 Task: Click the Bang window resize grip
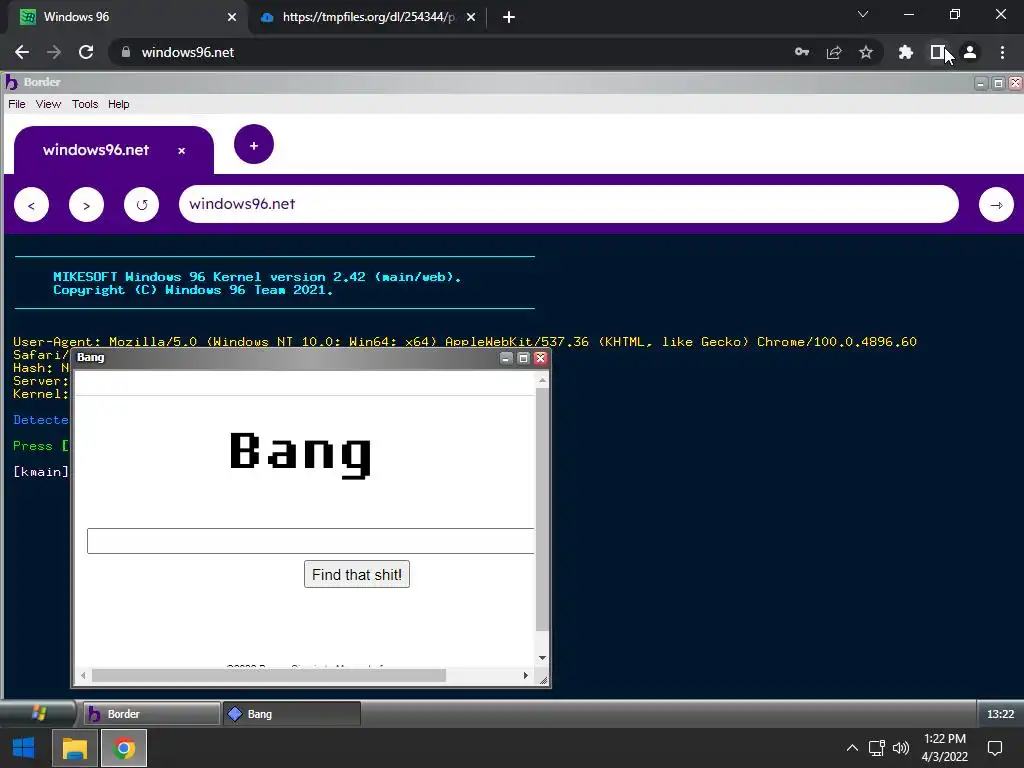point(543,680)
